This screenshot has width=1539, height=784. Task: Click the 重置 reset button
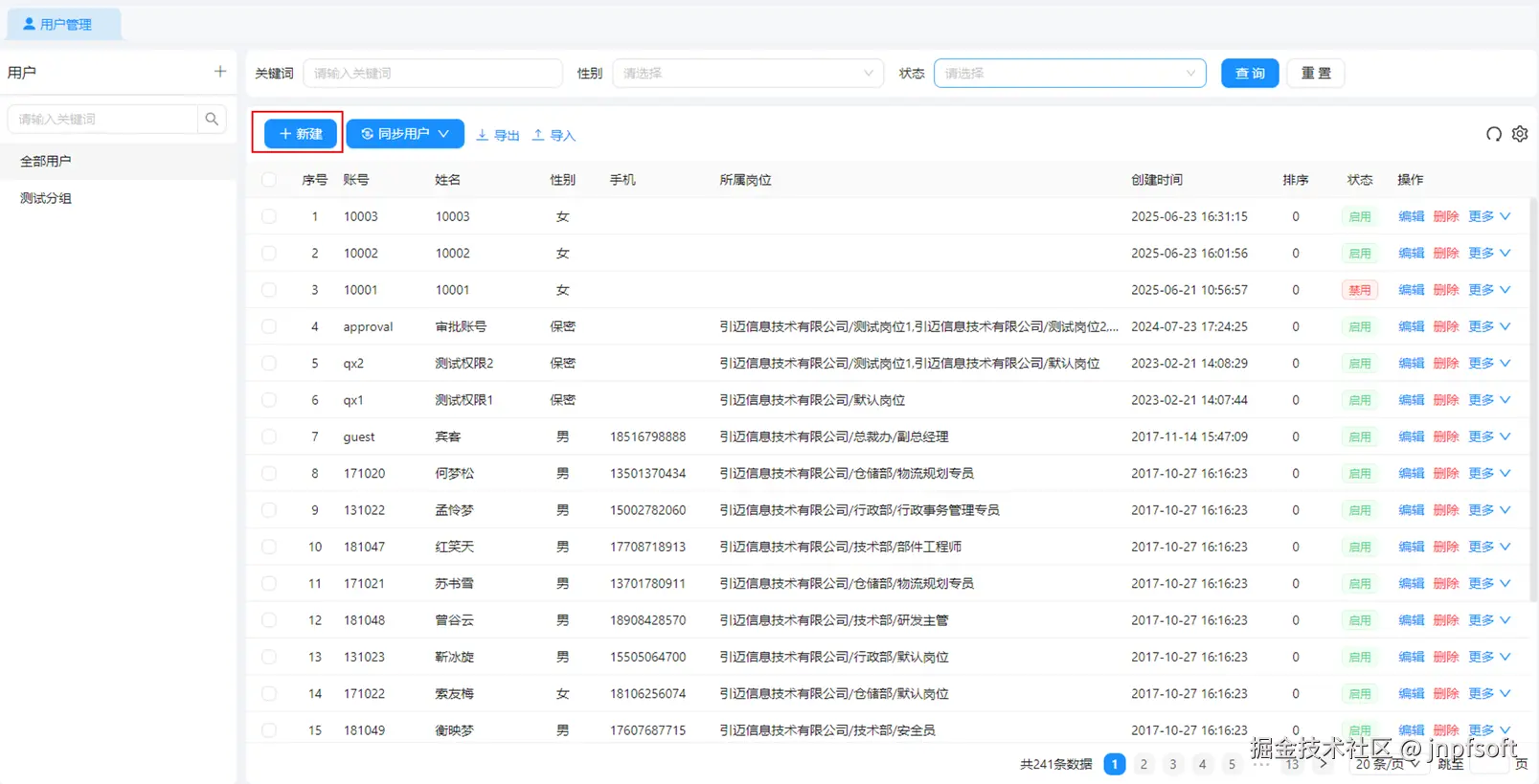pos(1316,73)
